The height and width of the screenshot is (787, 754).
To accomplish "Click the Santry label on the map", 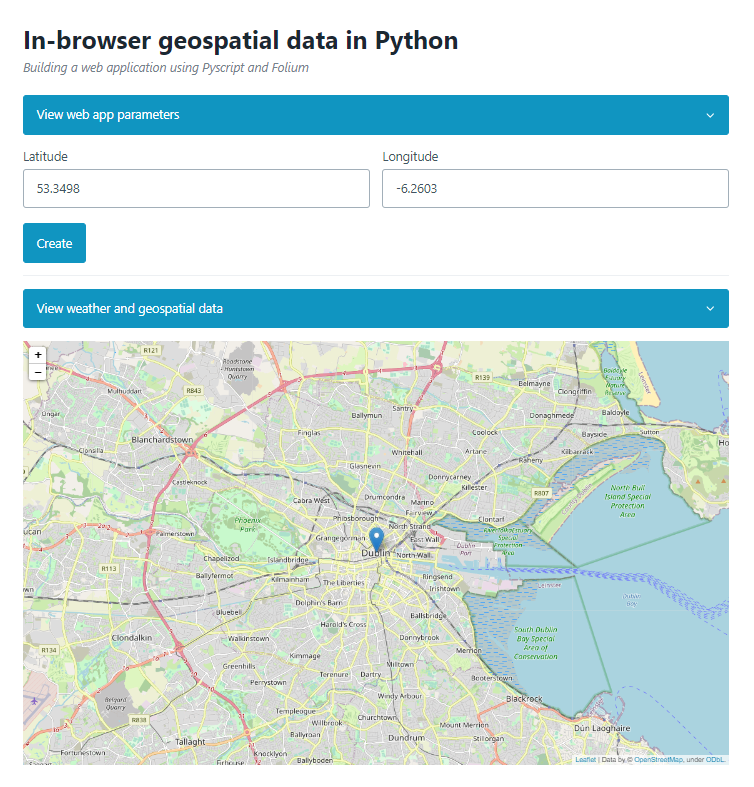I will pos(403,409).
